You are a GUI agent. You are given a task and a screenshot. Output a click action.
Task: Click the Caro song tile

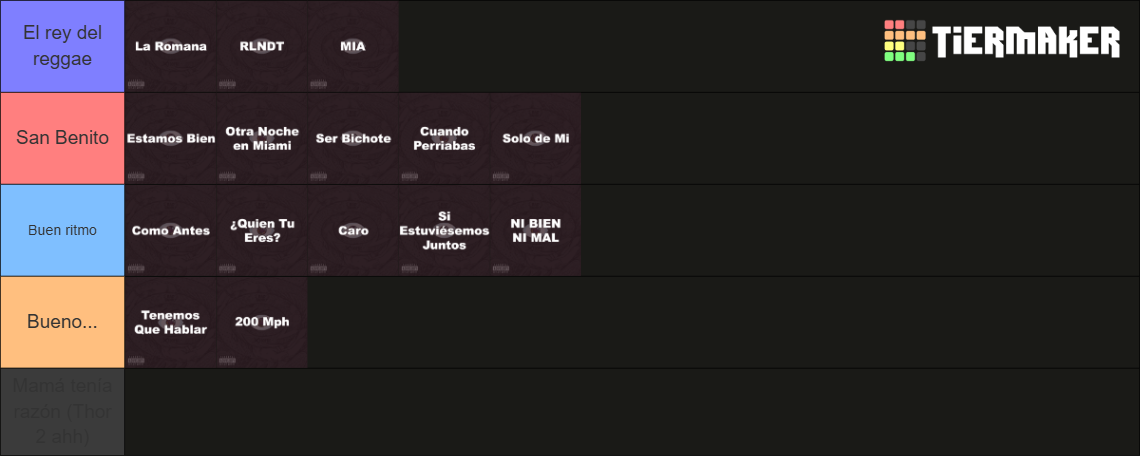click(x=353, y=231)
